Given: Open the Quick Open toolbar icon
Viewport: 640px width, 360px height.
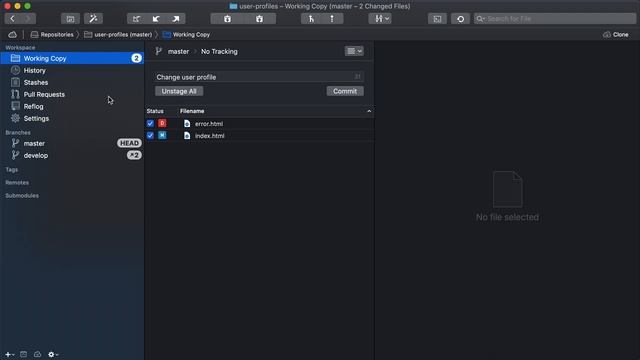Looking at the screenshot, I should pos(70,19).
